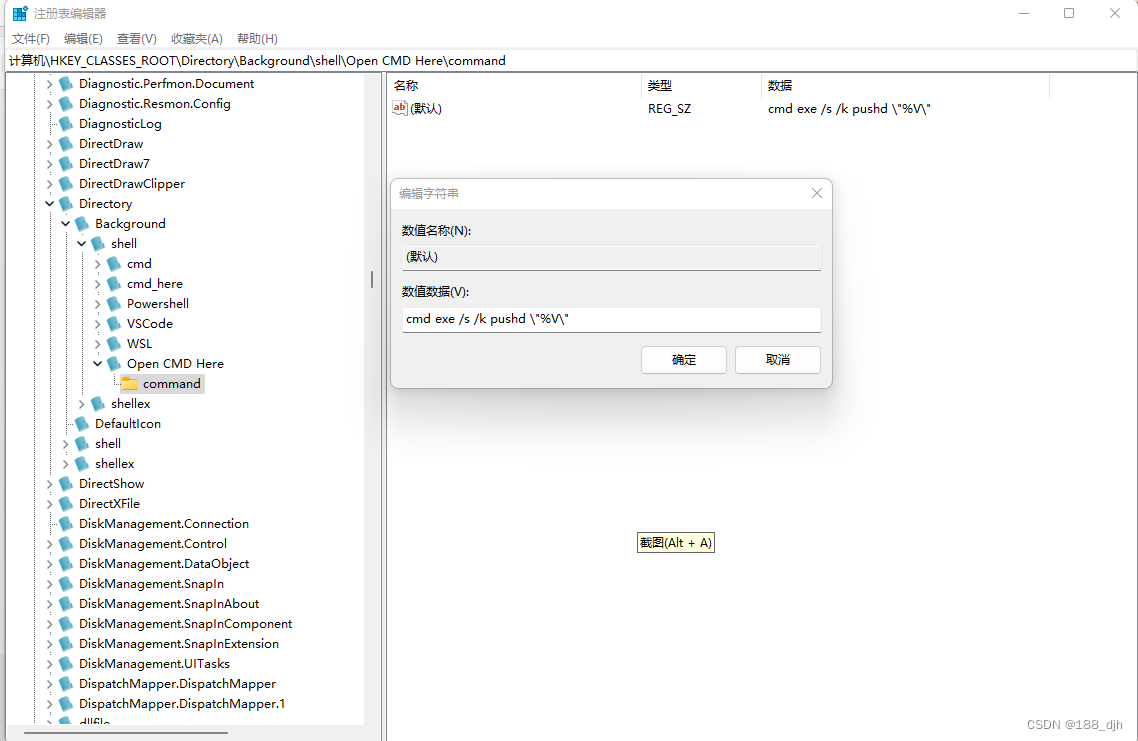
Task: Click the REG_SZ type cell
Action: (x=669, y=109)
